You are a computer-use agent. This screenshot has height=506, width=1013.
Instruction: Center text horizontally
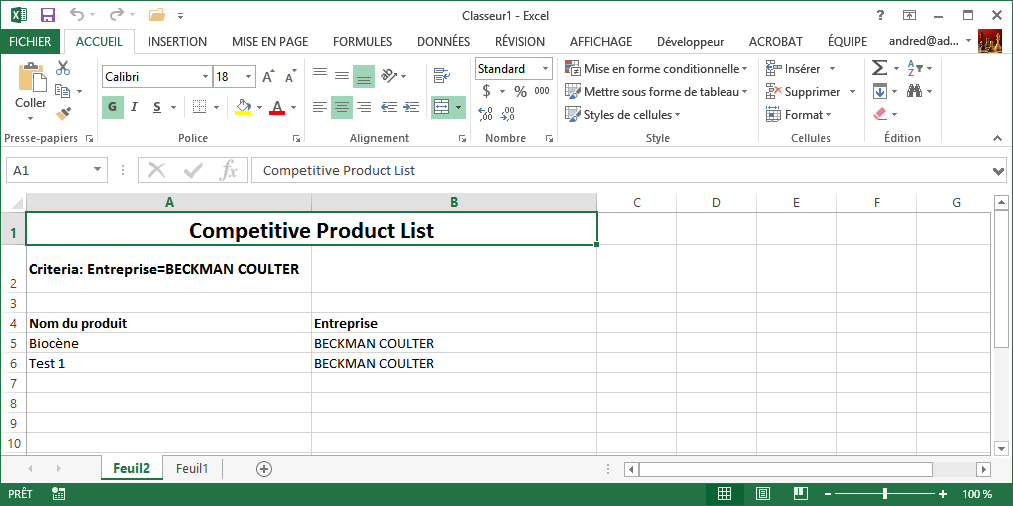coord(342,107)
